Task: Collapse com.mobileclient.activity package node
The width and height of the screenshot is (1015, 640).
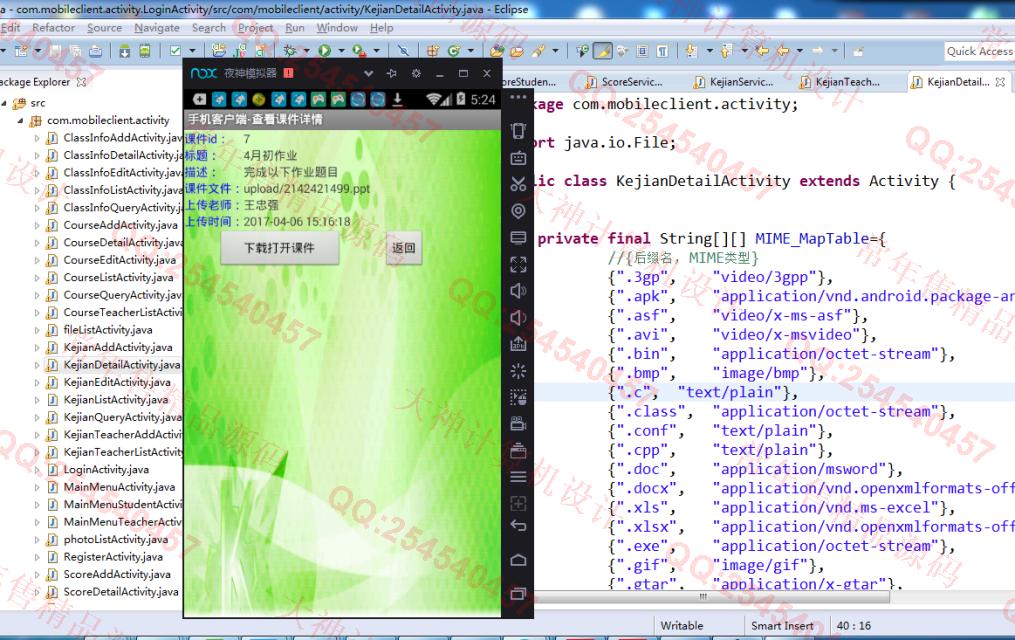Action: click(x=20, y=120)
